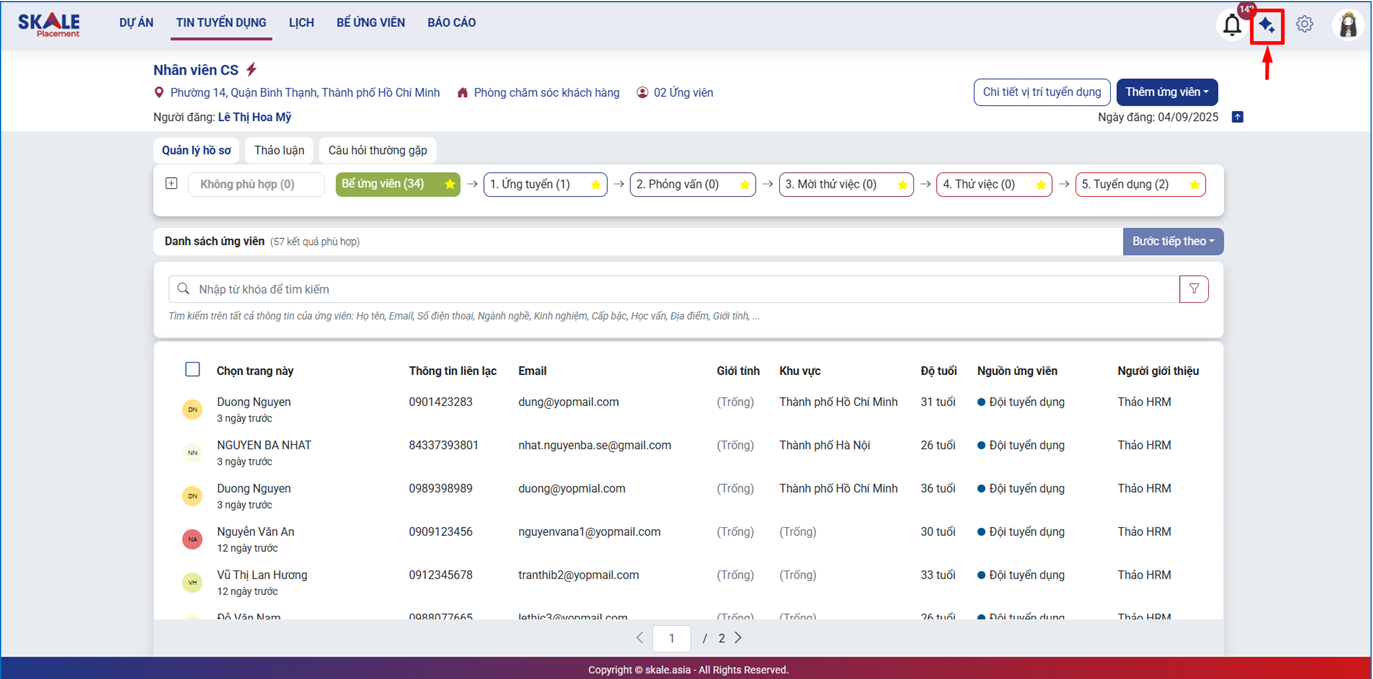Click Chi tiết vị trí tuyển dụng button

(1041, 92)
